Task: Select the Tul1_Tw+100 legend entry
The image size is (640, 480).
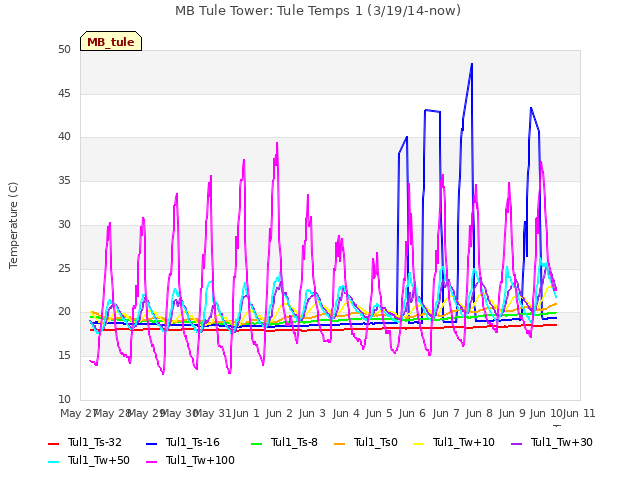Action: 190,460
